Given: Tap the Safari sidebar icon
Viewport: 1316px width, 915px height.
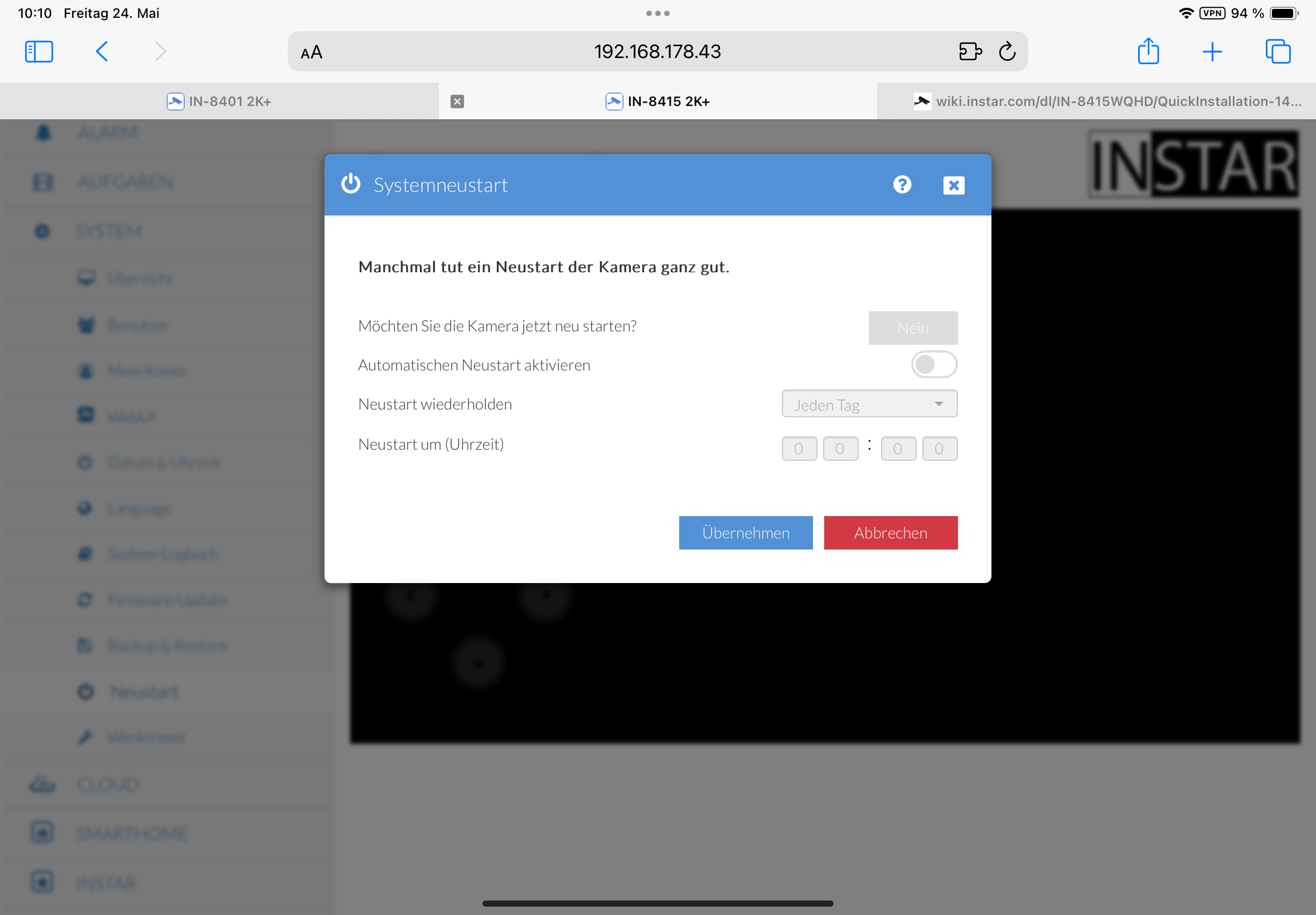Looking at the screenshot, I should (x=39, y=51).
